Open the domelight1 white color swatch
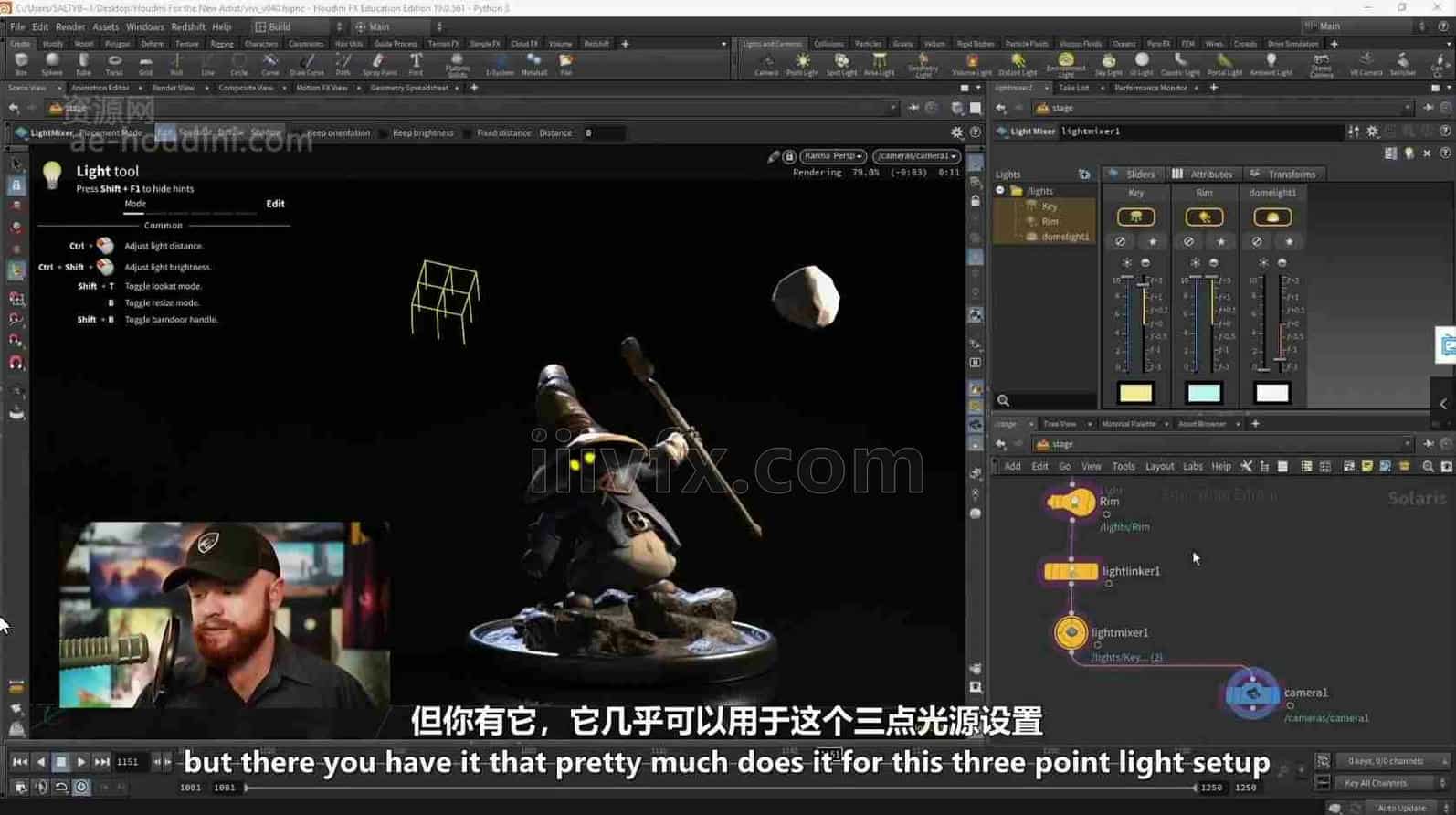Viewport: 1456px width, 815px height. (1272, 393)
